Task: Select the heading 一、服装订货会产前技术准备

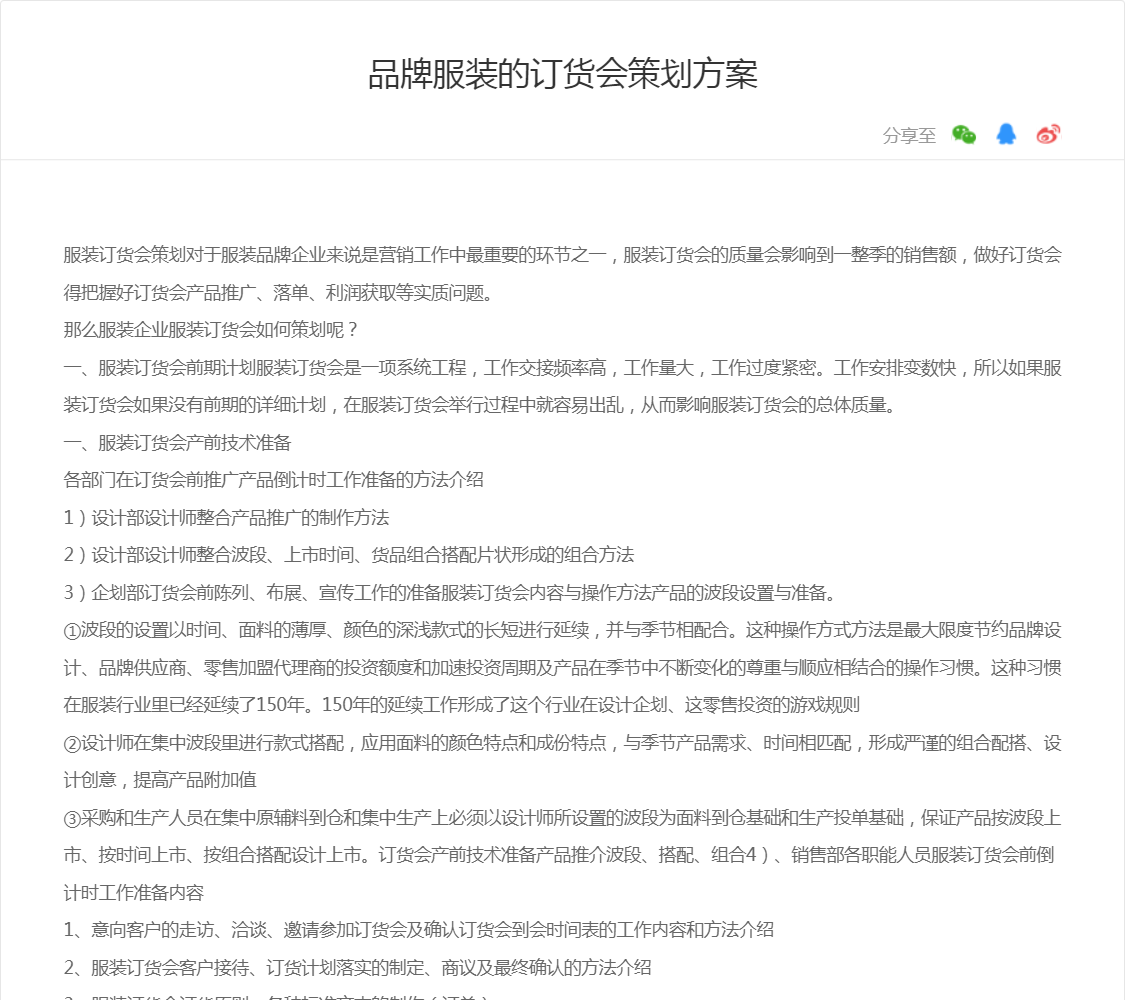Action: (x=177, y=443)
